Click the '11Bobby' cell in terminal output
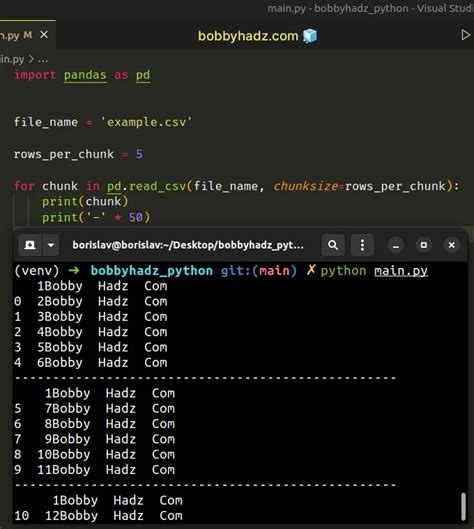The height and width of the screenshot is (529, 474). [x=64, y=470]
